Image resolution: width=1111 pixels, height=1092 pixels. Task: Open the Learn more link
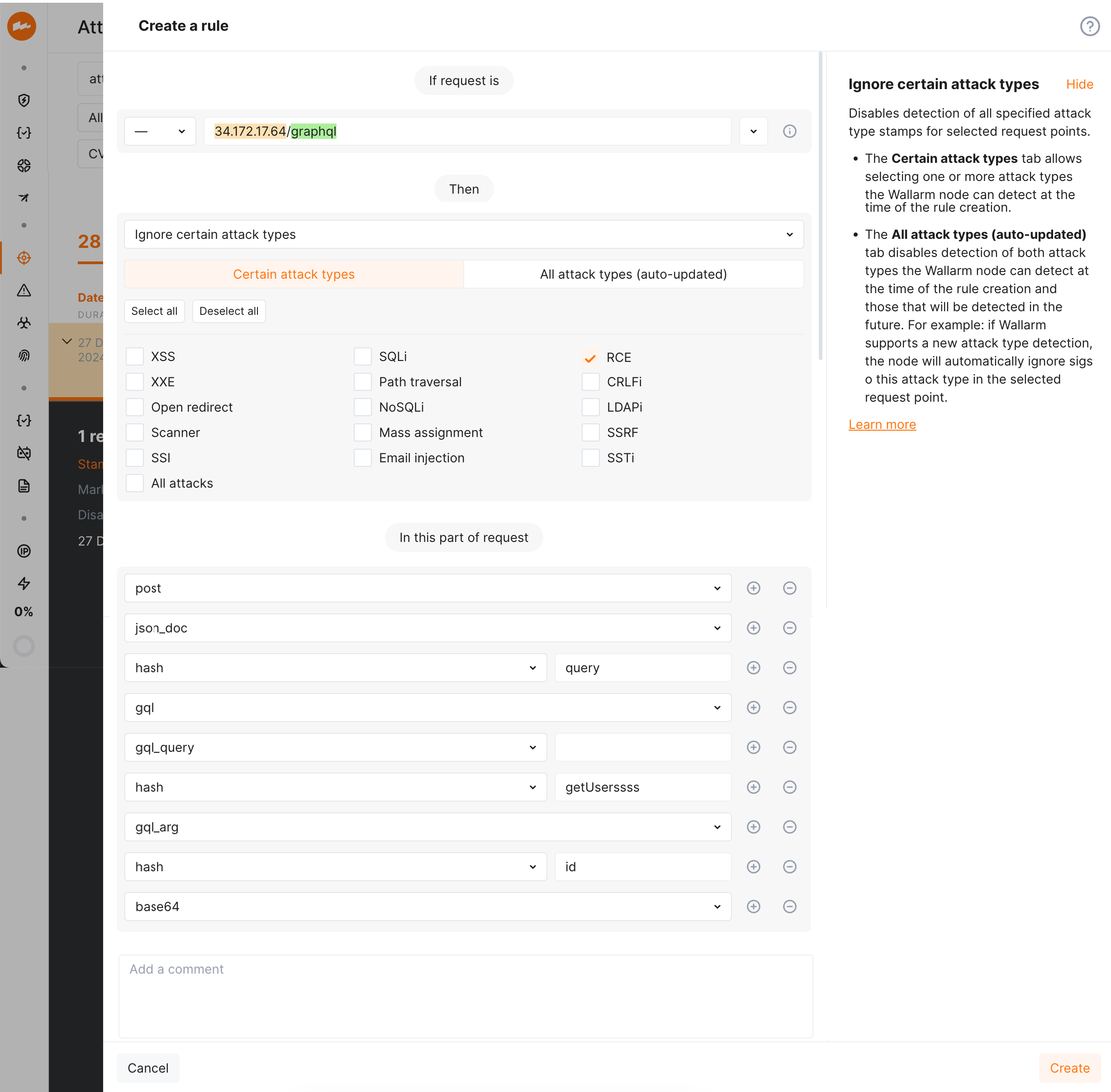click(882, 424)
